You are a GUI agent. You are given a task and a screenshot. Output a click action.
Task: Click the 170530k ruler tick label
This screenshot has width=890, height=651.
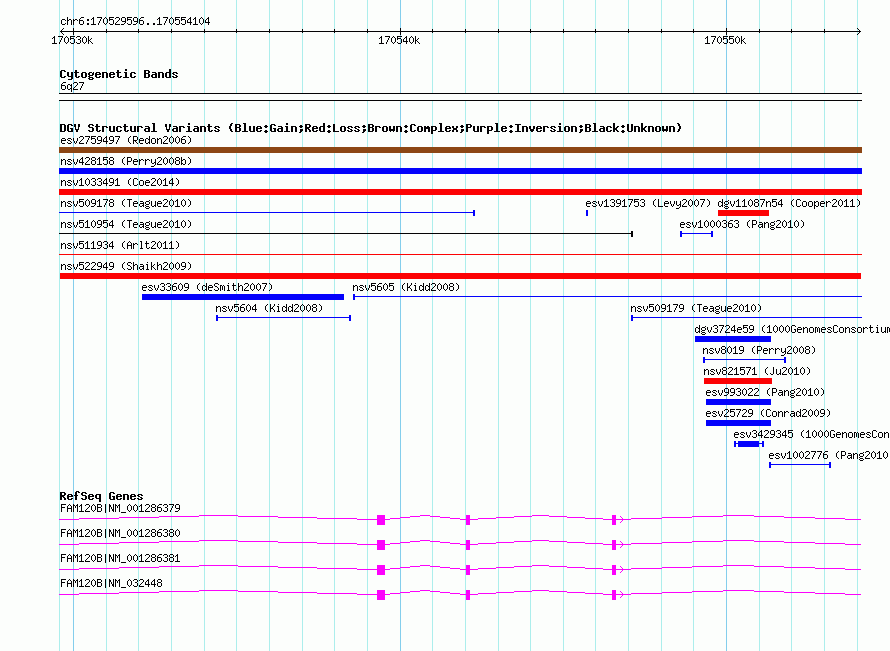pyautogui.click(x=72, y=40)
